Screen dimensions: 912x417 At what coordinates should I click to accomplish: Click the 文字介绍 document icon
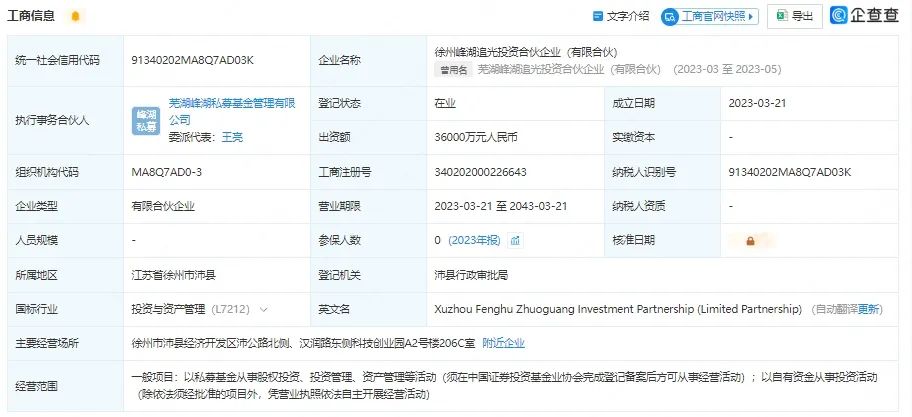click(x=597, y=16)
